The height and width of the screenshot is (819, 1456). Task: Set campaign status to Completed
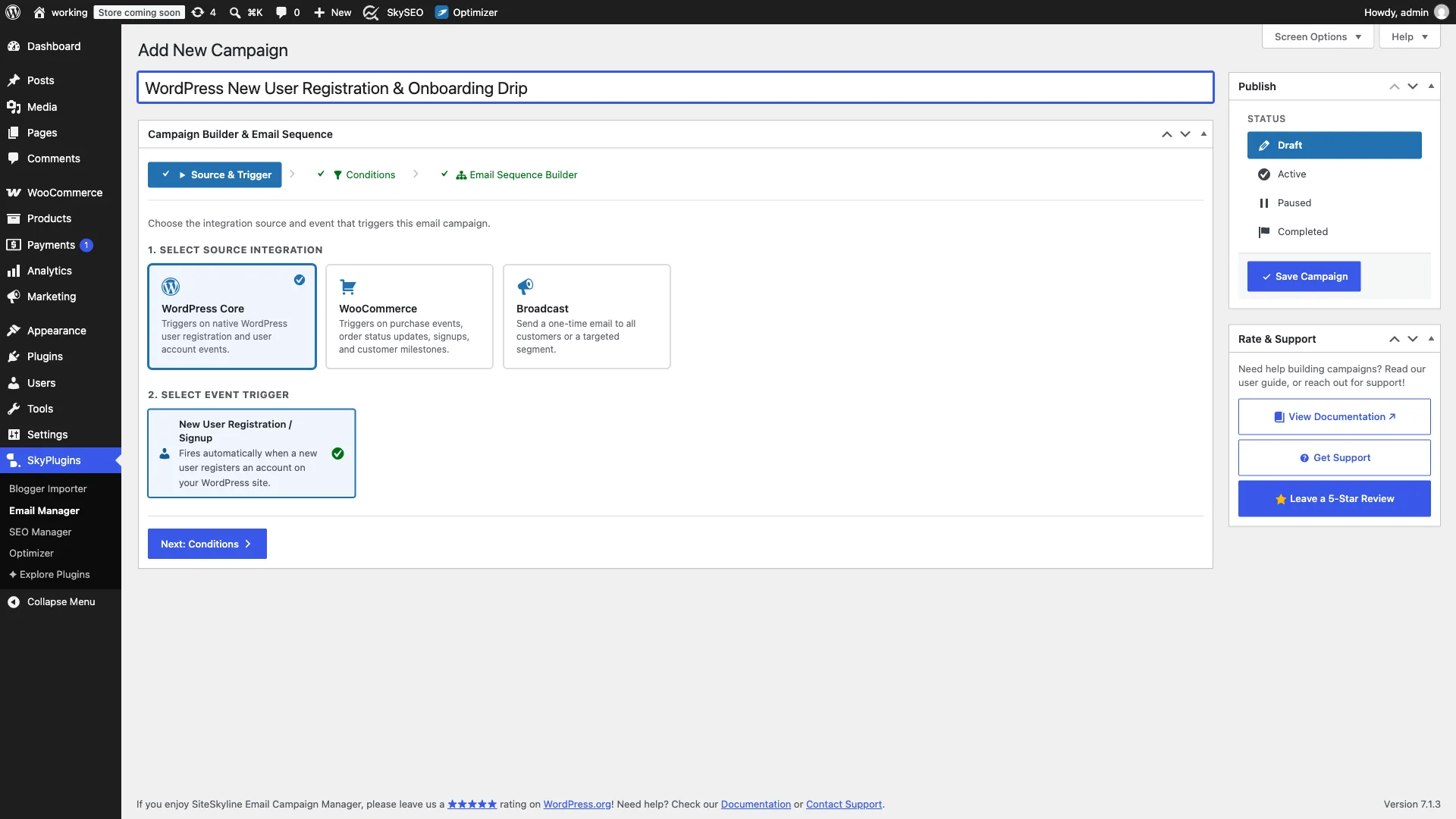pyautogui.click(x=1335, y=232)
